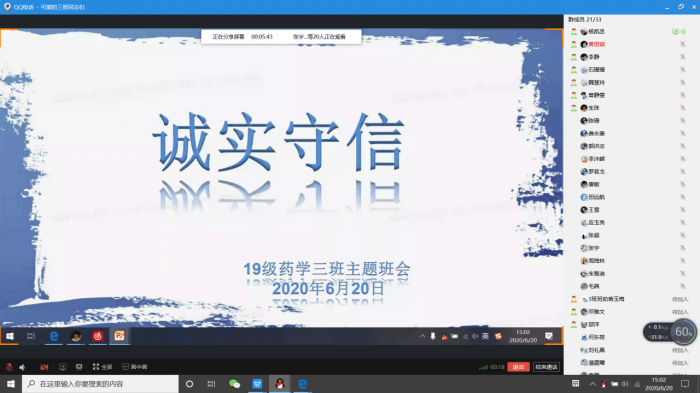This screenshot has height=393, width=700.
Task: Open Edge browser on Windows taskbar
Action: pos(303,384)
